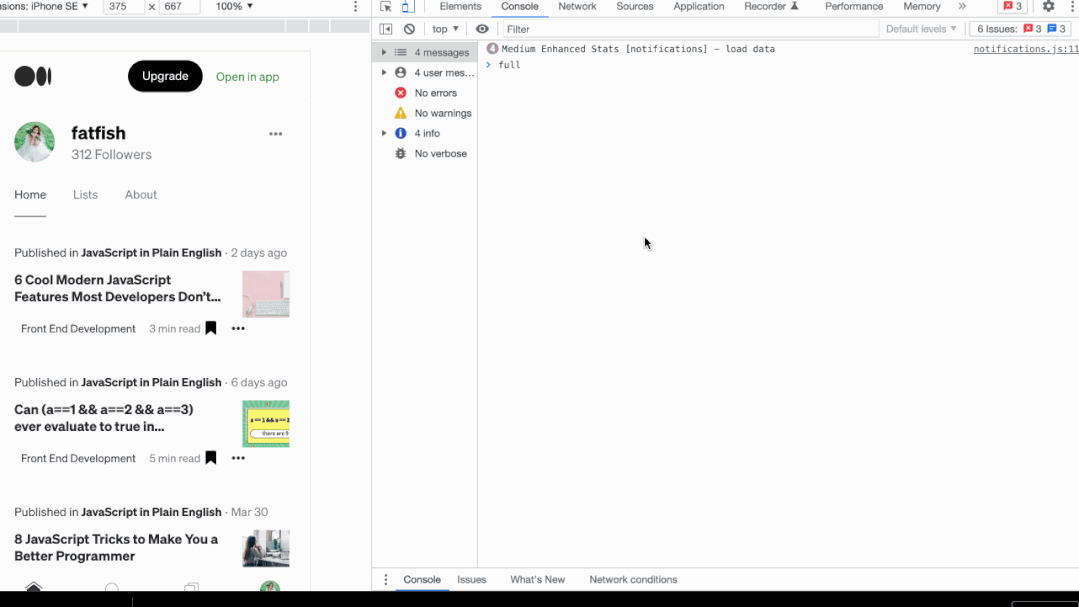Bookmark the a==1 && a==2 article

coord(211,458)
